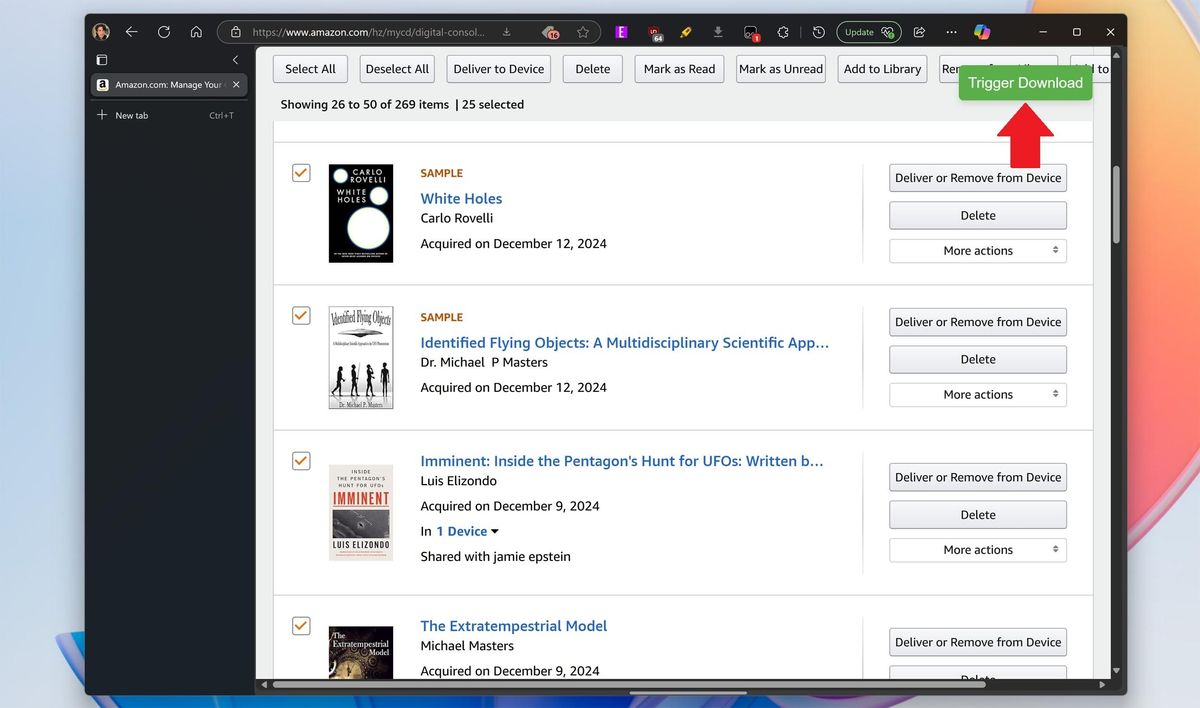
Task: Expand More actions for White Holes
Action: tap(978, 251)
